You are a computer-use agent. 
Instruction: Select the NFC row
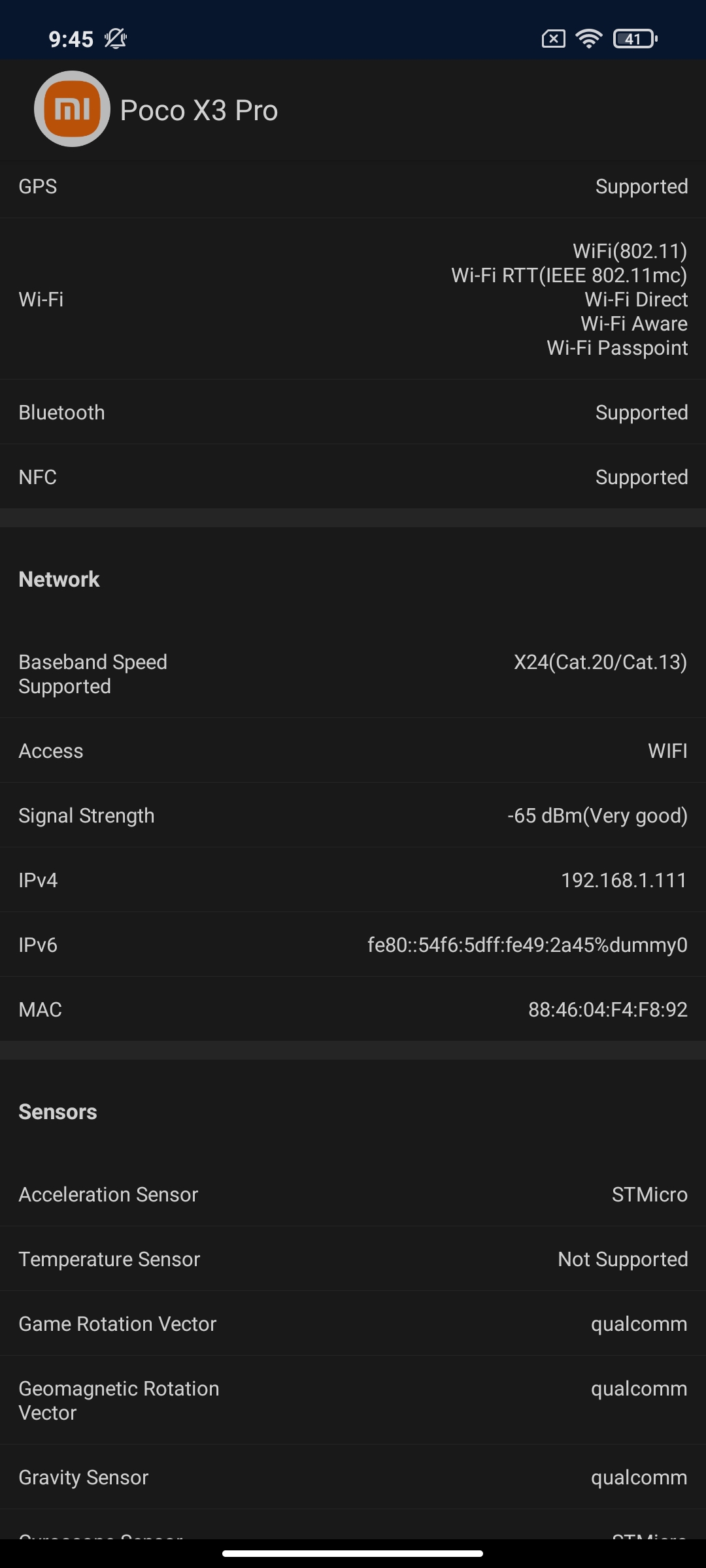[353, 478]
